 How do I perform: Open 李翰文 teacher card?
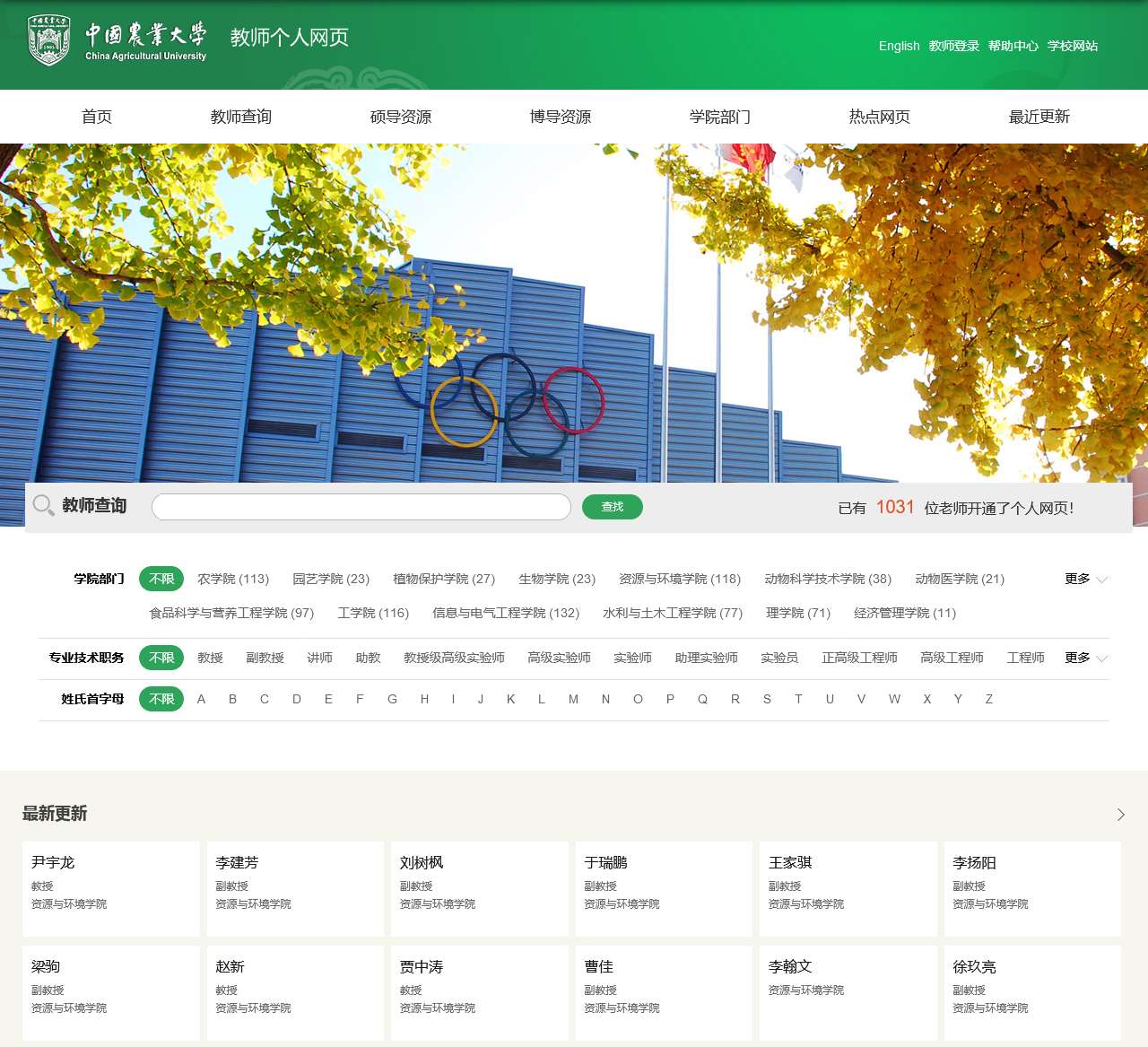(848, 993)
